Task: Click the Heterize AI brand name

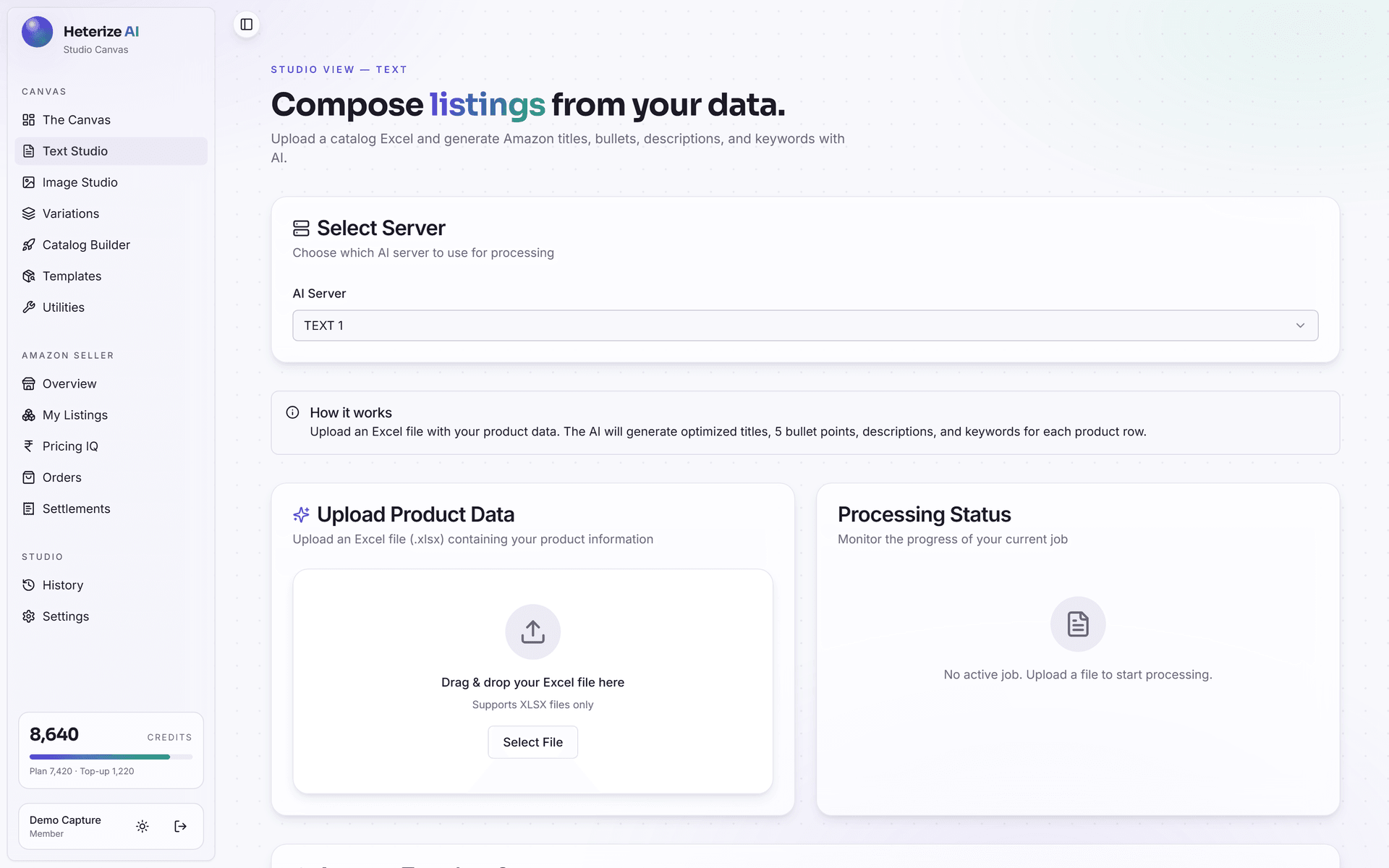Action: [101, 31]
